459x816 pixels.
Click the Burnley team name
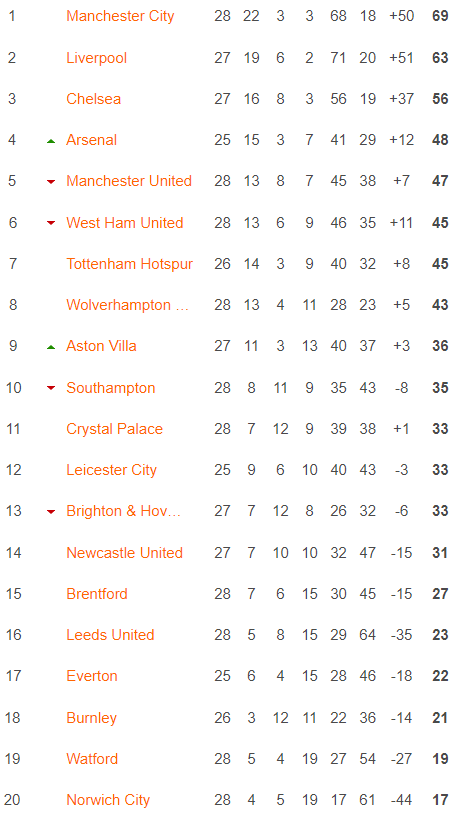(x=92, y=718)
